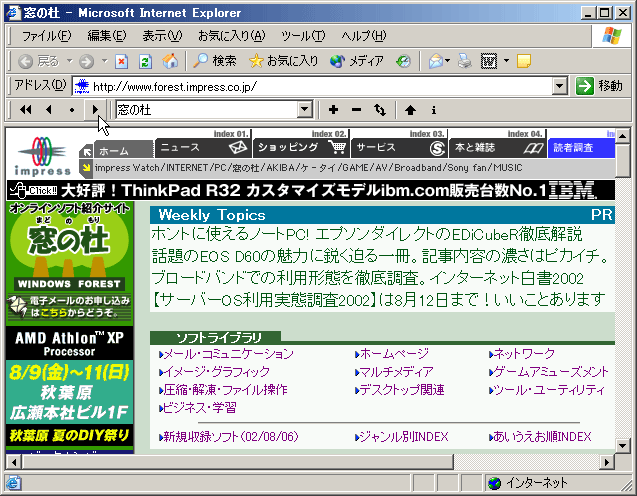Open マルチメディア category link
The width and height of the screenshot is (637, 496).
[394, 372]
